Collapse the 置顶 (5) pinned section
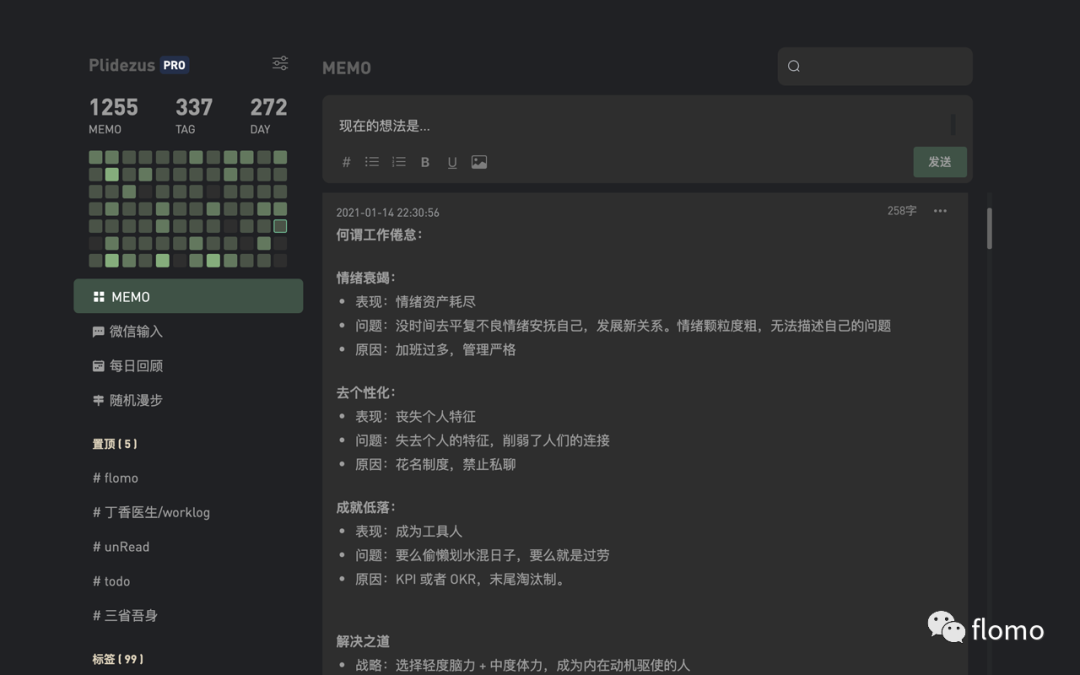This screenshot has height=675, width=1080. coord(115,444)
